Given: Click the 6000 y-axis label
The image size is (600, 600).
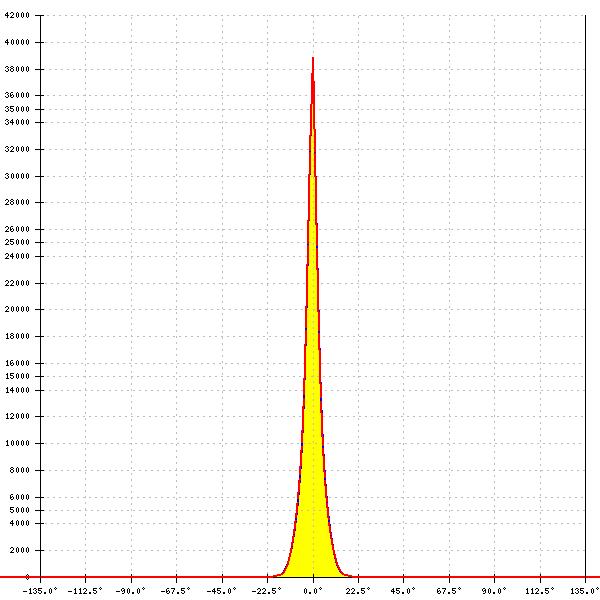Looking at the screenshot, I should 19,497.
